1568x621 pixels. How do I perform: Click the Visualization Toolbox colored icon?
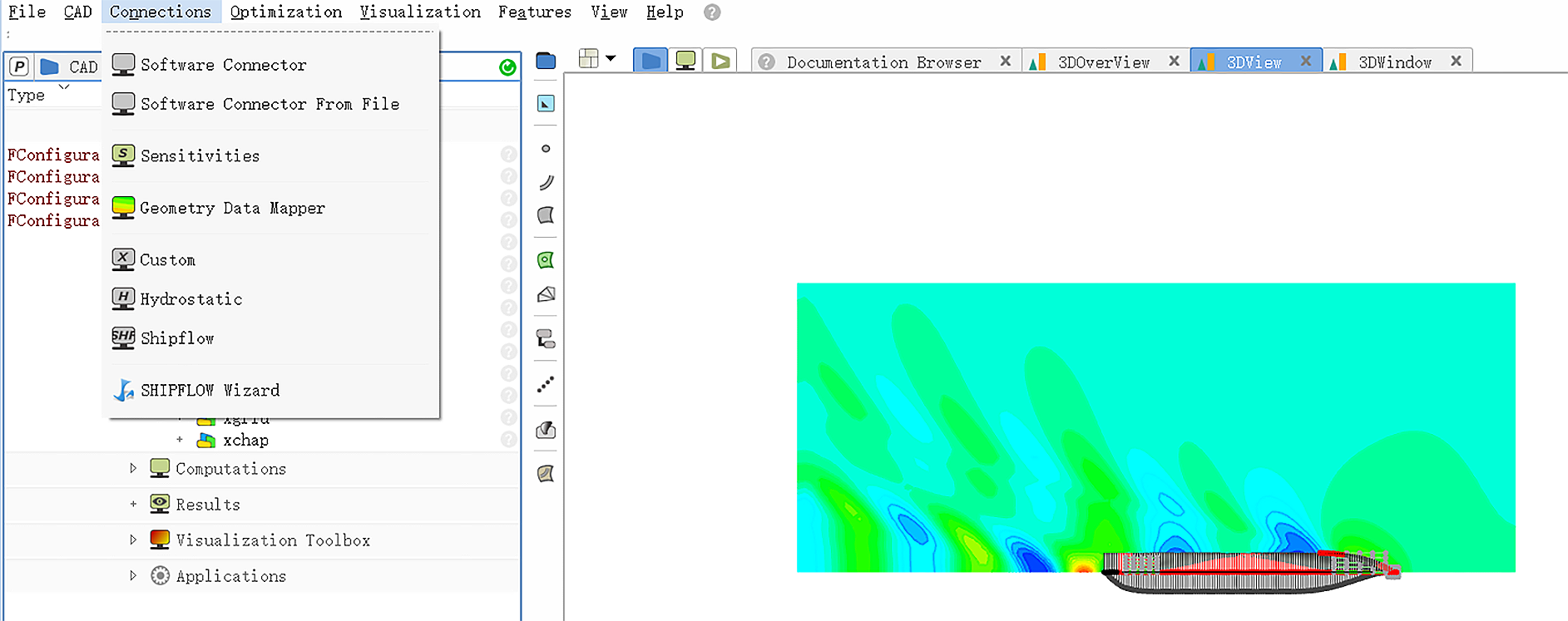tap(160, 540)
